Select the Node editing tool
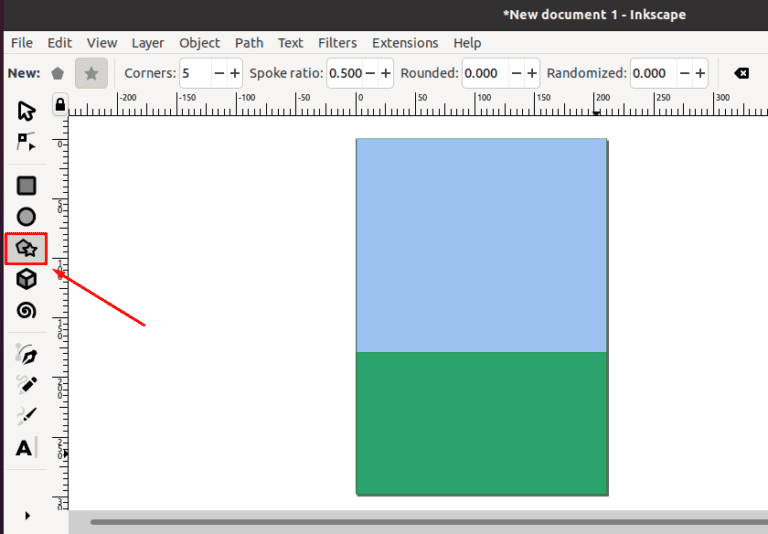 [26, 142]
